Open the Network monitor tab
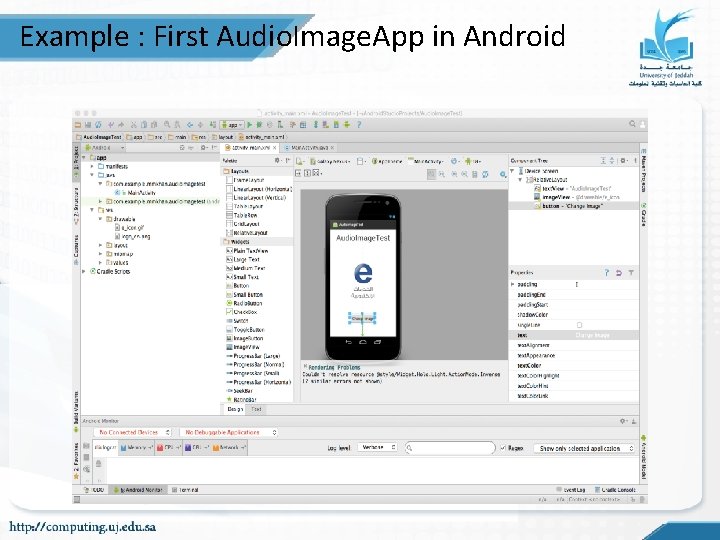The height and width of the screenshot is (540, 720). tap(230, 447)
